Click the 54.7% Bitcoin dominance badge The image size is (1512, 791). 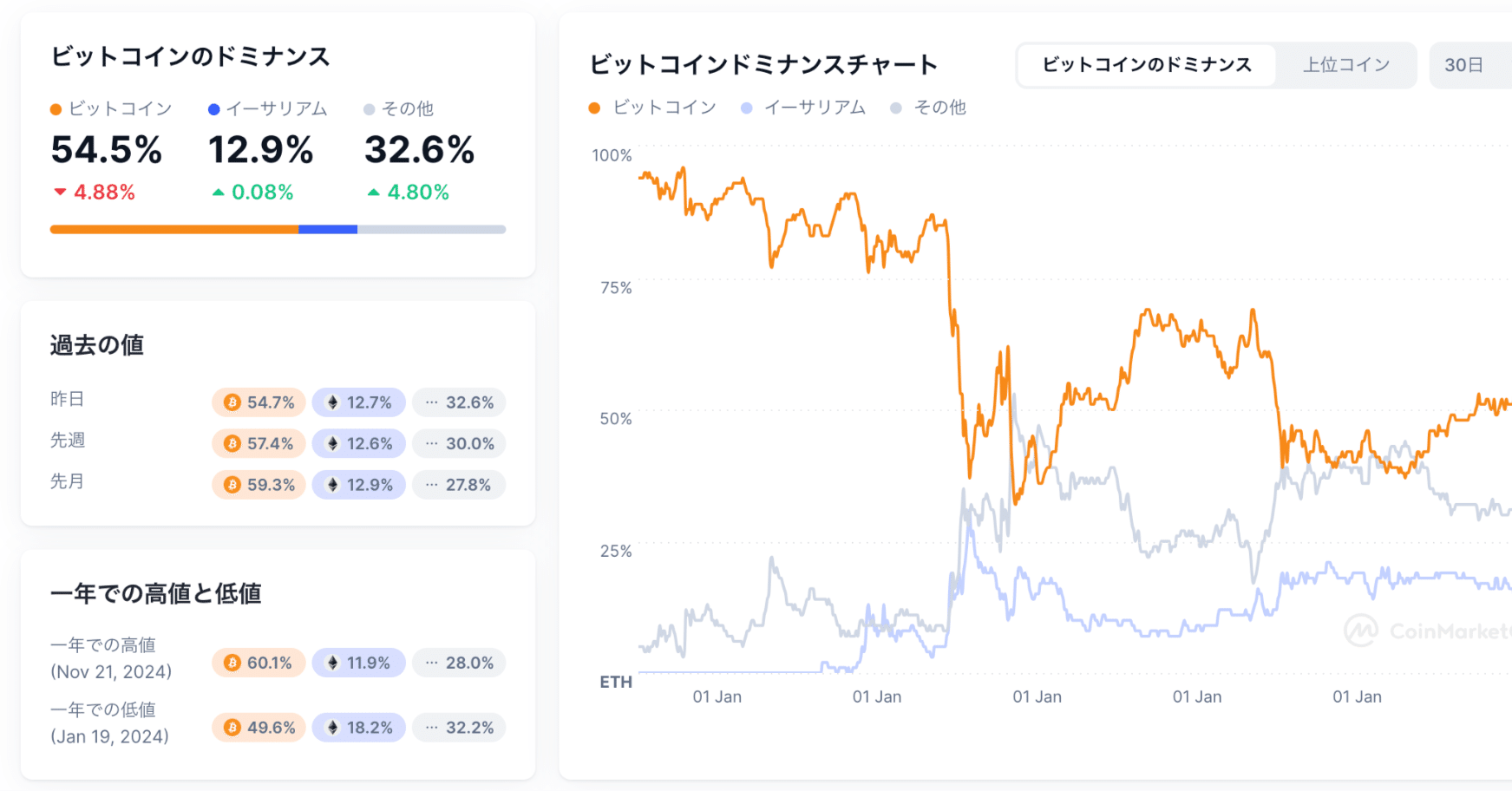pos(258,402)
